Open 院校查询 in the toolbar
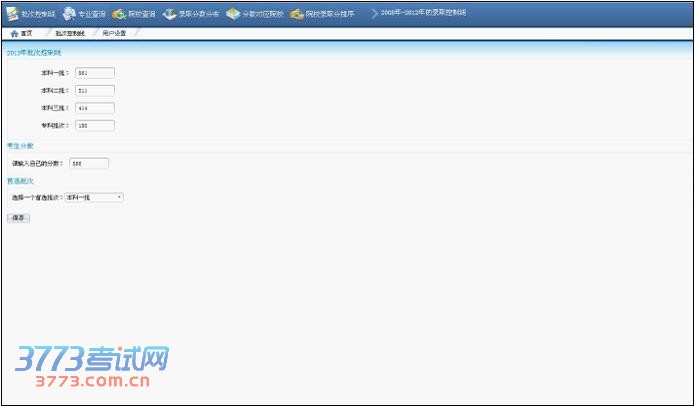 coord(119,14)
